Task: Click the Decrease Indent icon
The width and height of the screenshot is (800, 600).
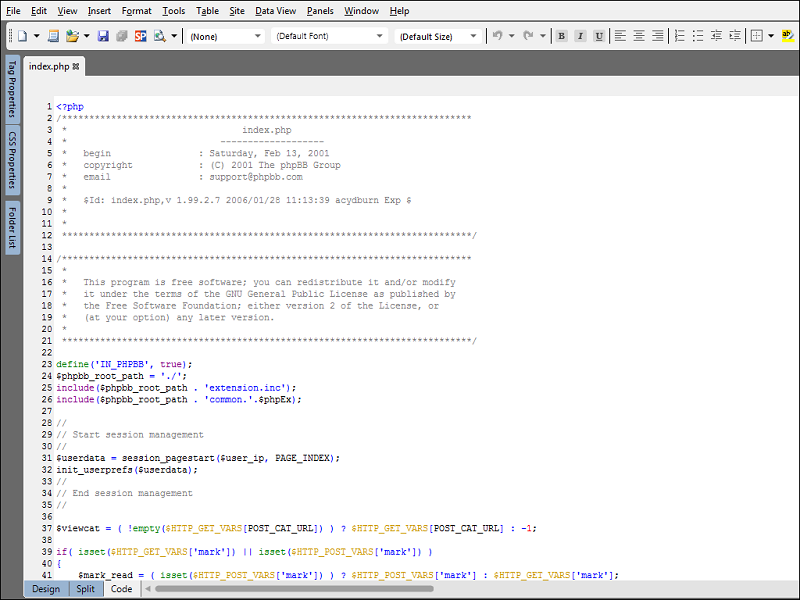Action: (x=716, y=36)
